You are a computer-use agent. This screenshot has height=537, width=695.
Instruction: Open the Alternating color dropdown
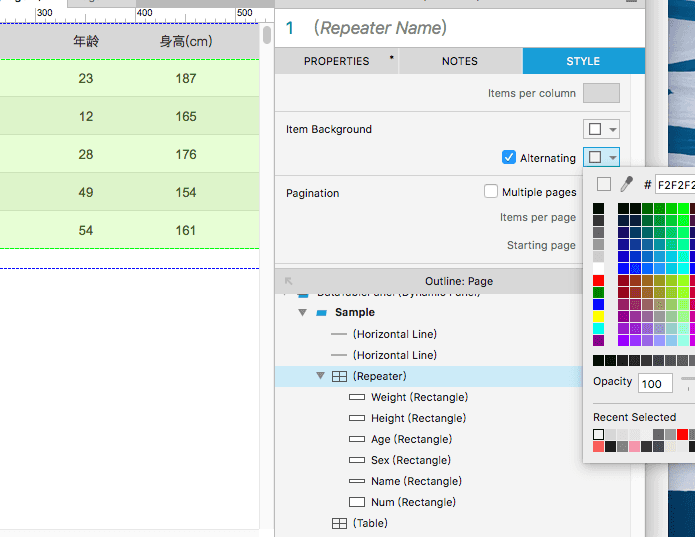pyautogui.click(x=601, y=157)
